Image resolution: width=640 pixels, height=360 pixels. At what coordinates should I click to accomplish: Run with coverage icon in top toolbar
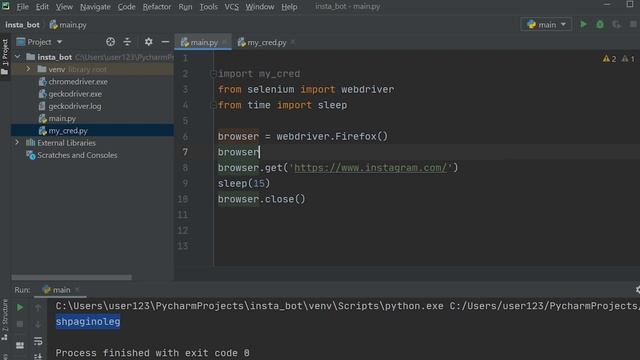(616, 24)
